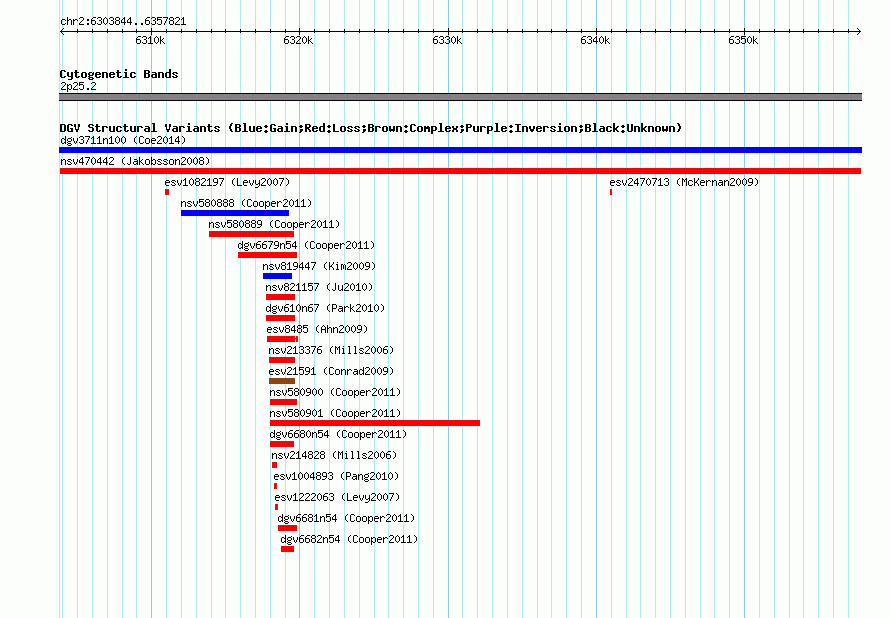Click the red dgv6680n54 loss bar
The image size is (890, 618).
(x=282, y=444)
